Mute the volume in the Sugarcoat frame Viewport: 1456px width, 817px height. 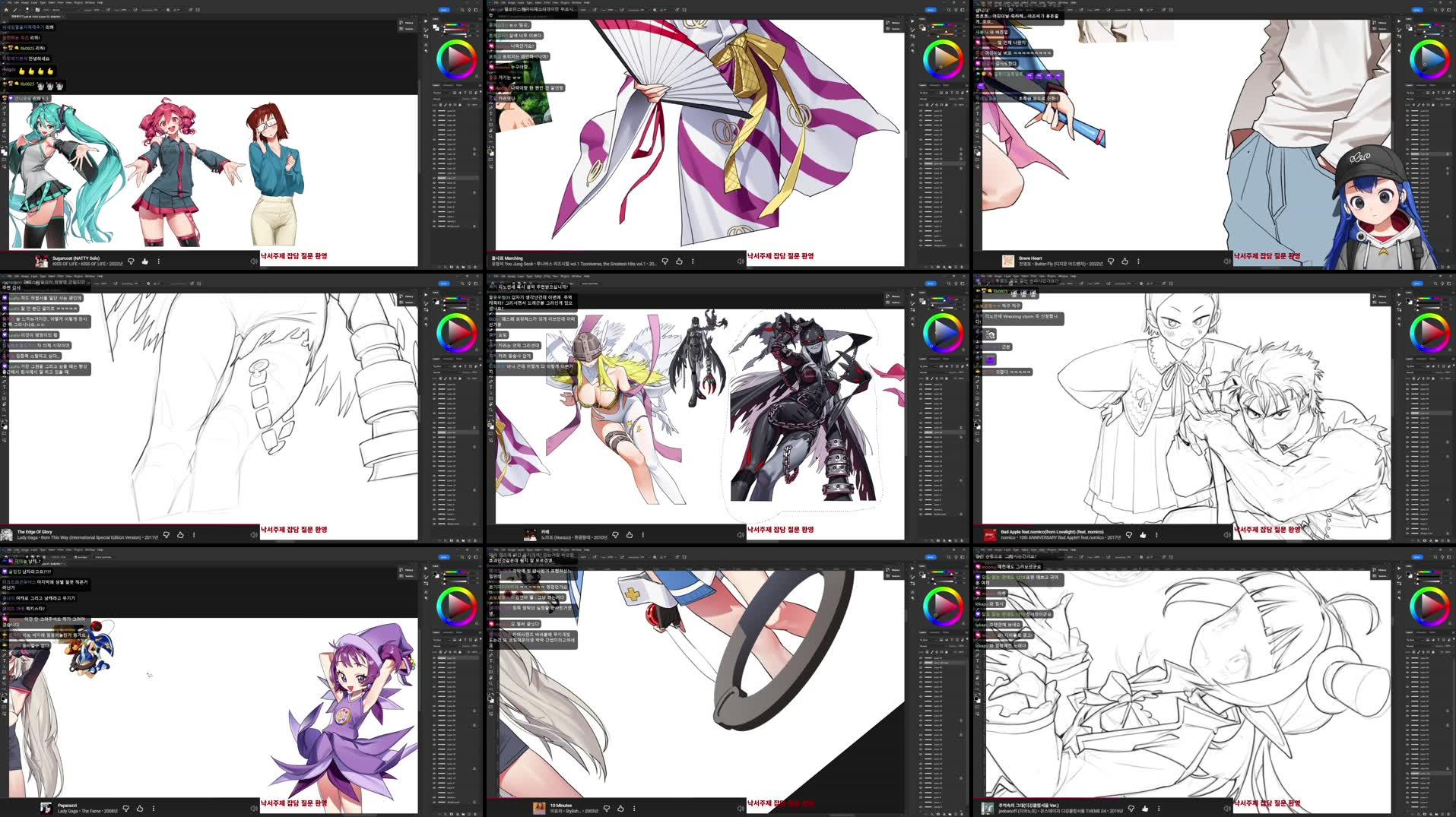point(254,261)
